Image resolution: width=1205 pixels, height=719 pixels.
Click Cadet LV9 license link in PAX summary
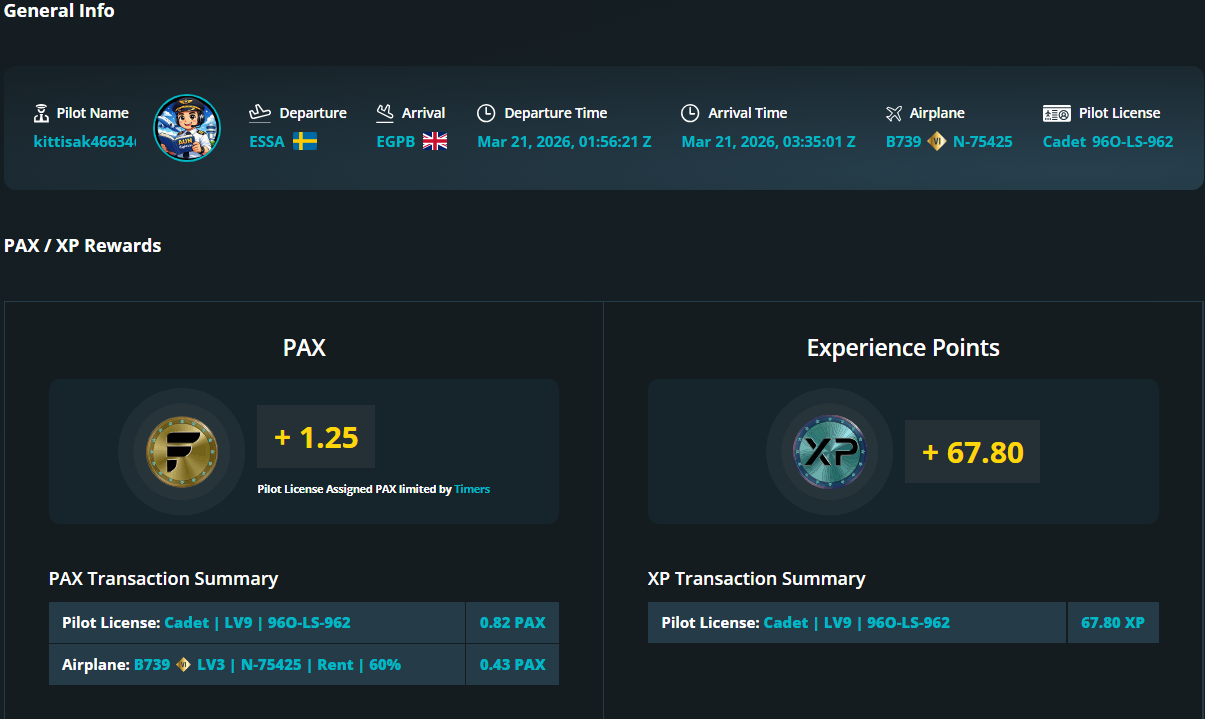pos(257,622)
